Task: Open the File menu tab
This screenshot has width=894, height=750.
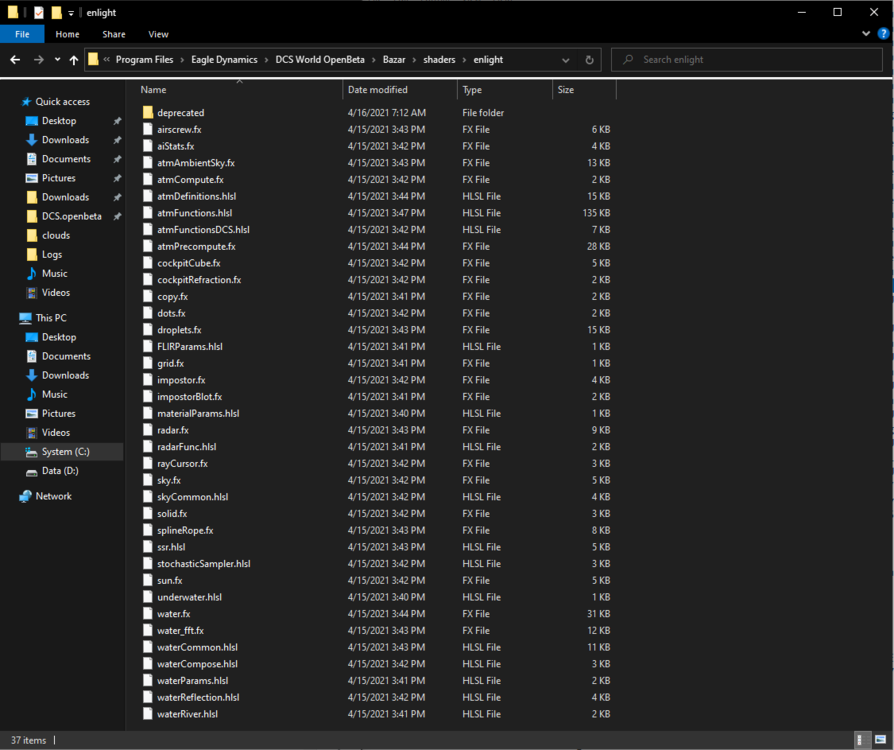Action: click(x=22, y=34)
